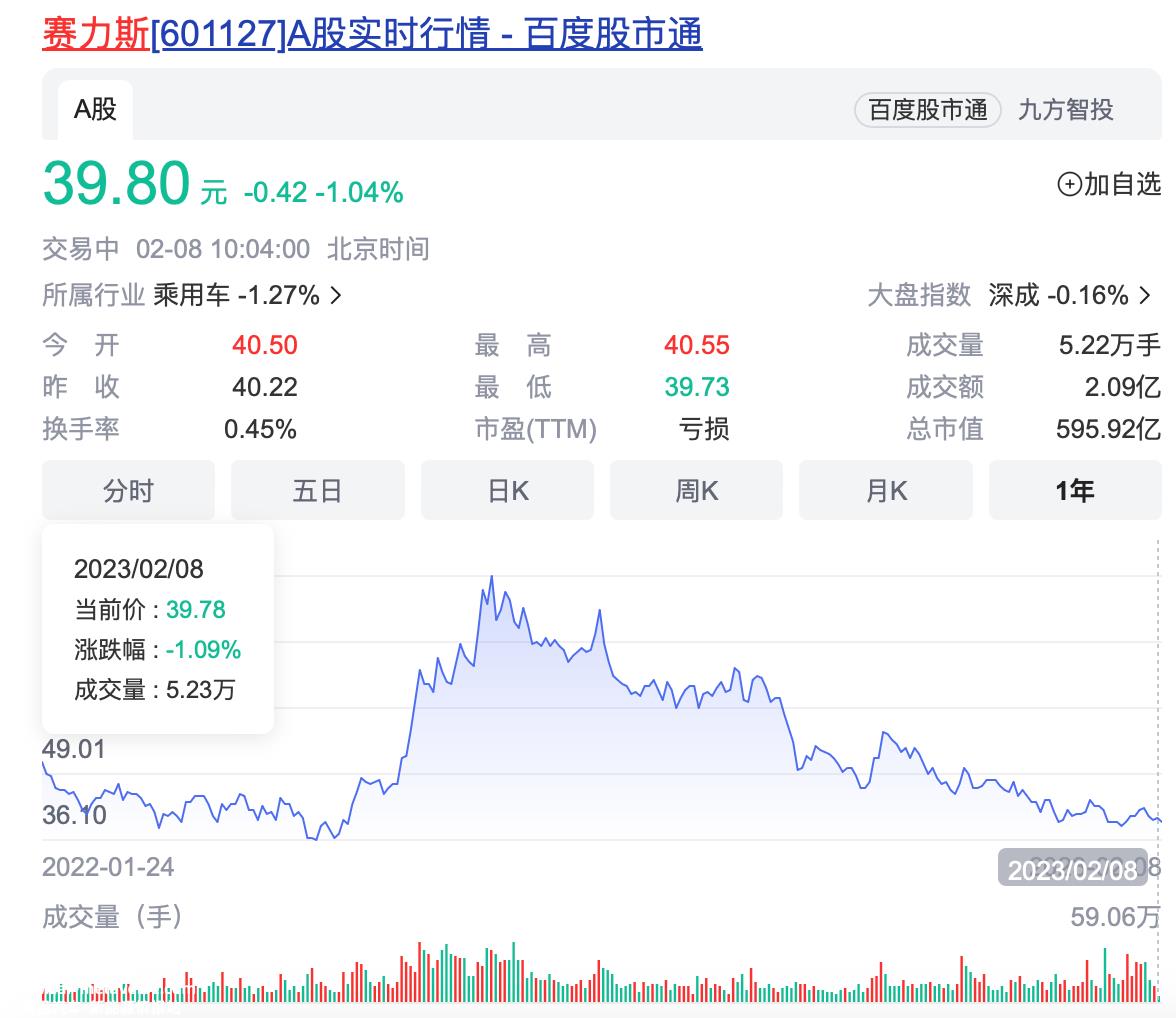Click price change -0.42 -1.04%

coord(323,193)
